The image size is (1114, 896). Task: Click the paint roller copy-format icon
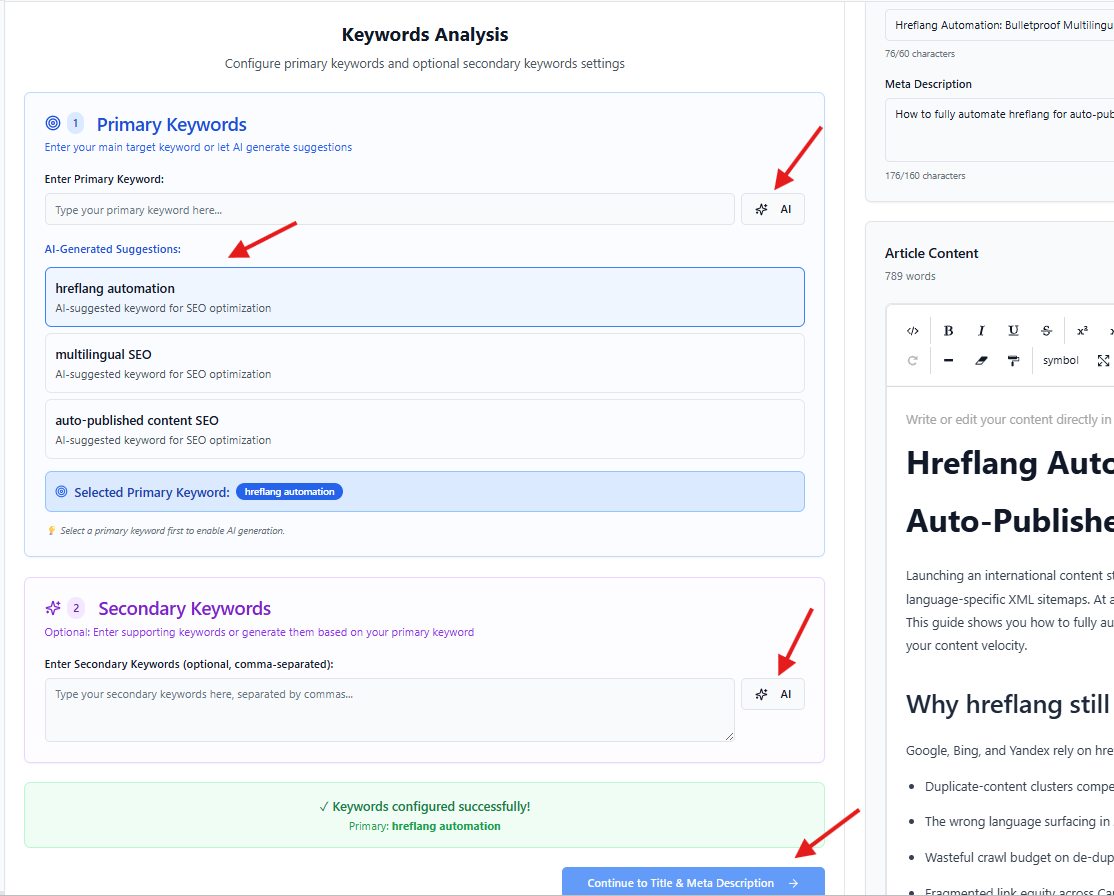[x=1013, y=360]
